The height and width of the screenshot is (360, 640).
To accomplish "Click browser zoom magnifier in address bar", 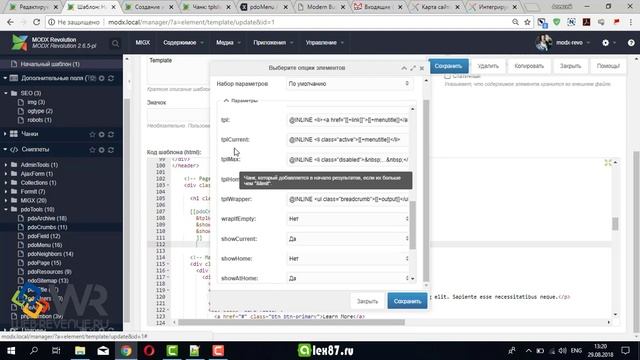I will [516, 22].
